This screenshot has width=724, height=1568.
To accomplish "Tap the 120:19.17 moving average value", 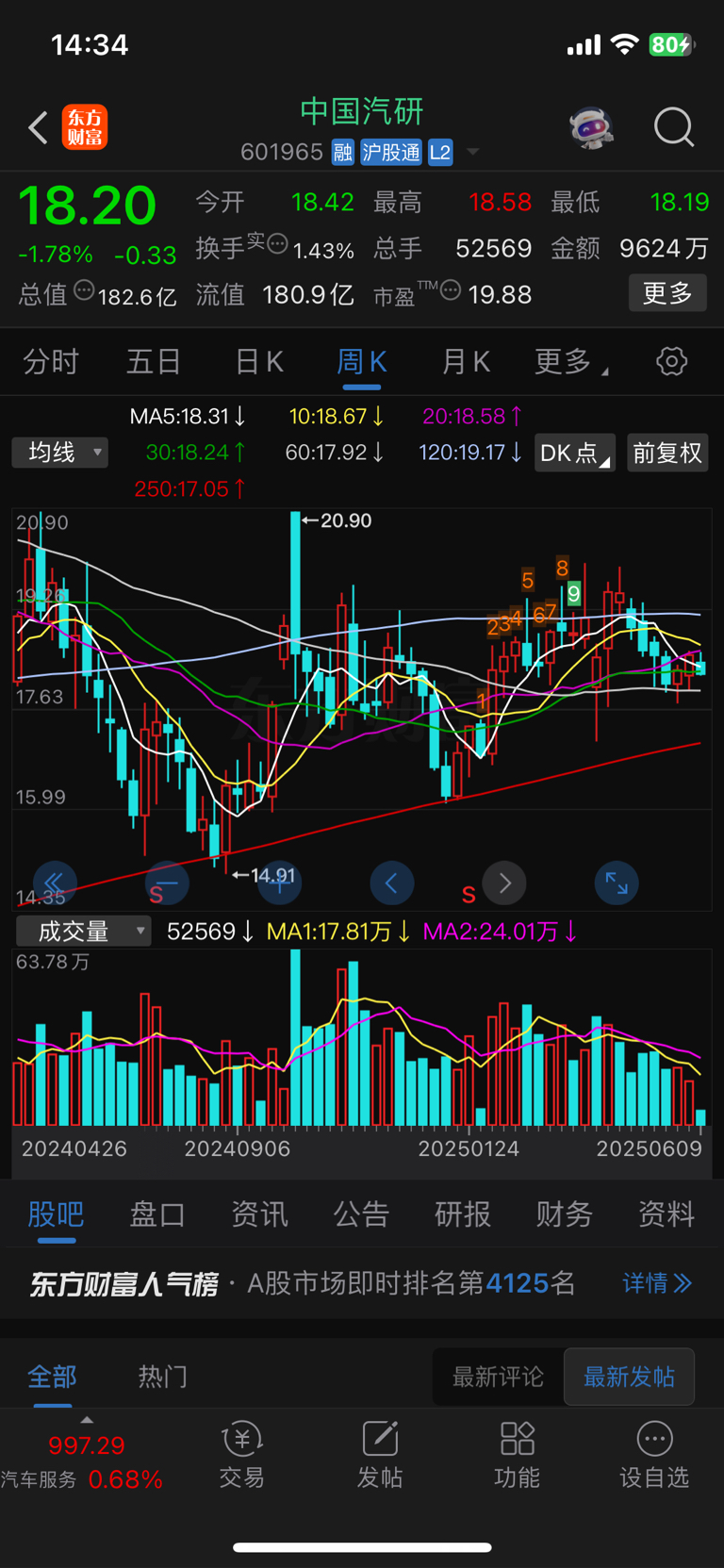I will pos(470,453).
